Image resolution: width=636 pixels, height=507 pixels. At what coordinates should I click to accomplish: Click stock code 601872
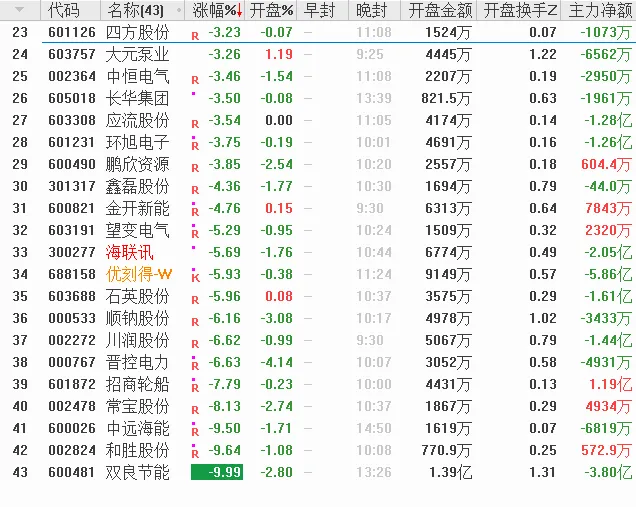point(72,384)
